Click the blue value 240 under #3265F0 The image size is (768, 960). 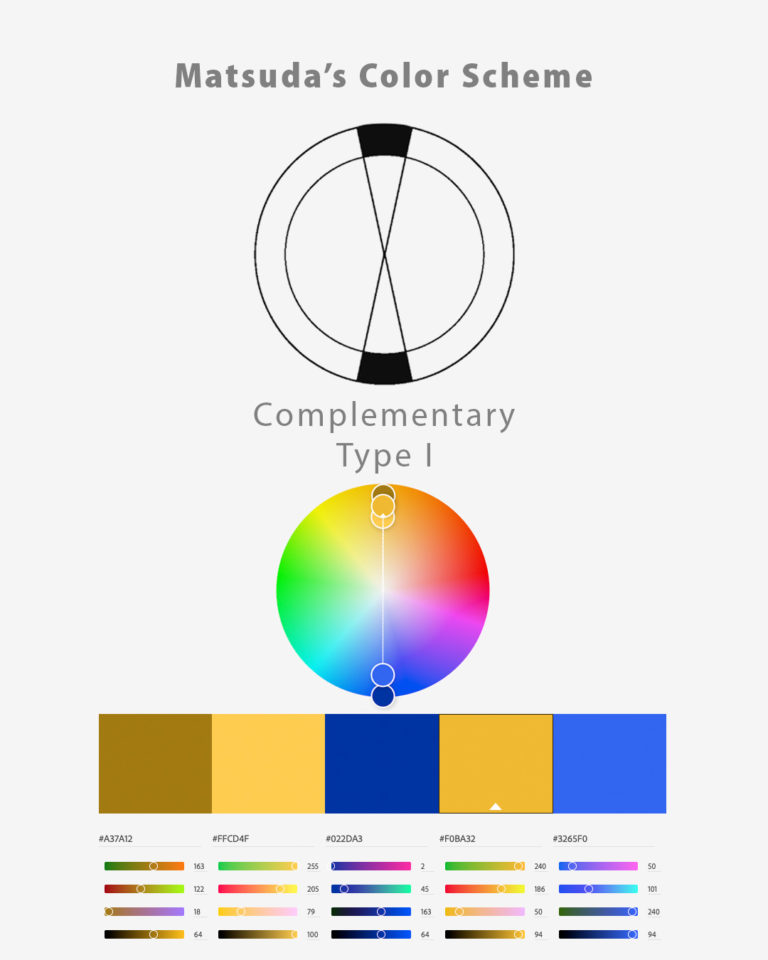point(653,912)
